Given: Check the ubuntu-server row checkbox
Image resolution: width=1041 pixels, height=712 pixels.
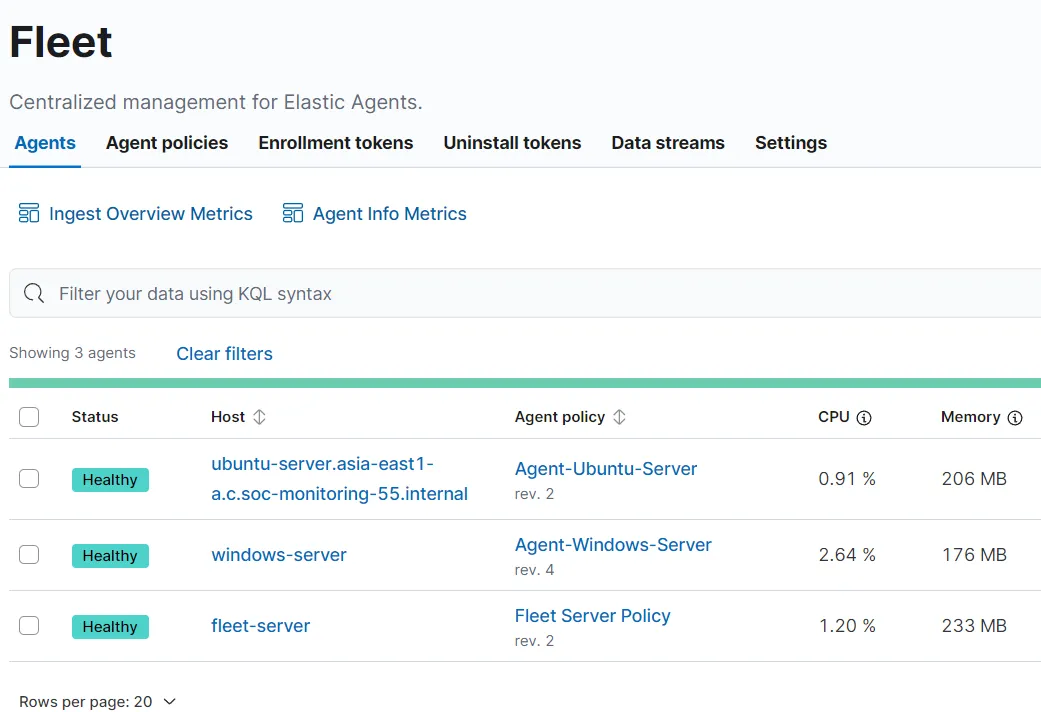Looking at the screenshot, I should tap(29, 479).
